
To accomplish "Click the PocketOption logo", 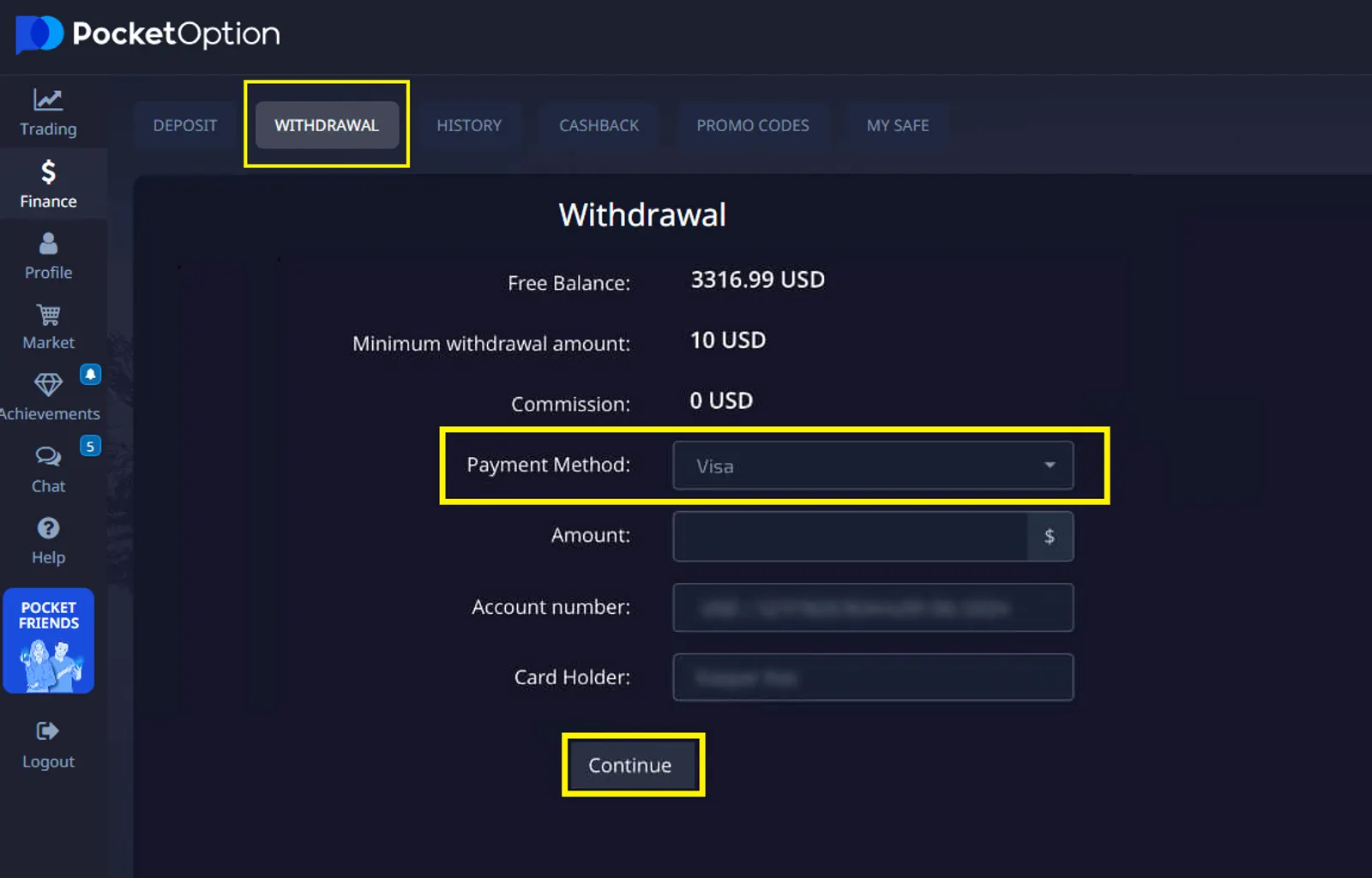I will pyautogui.click(x=147, y=34).
